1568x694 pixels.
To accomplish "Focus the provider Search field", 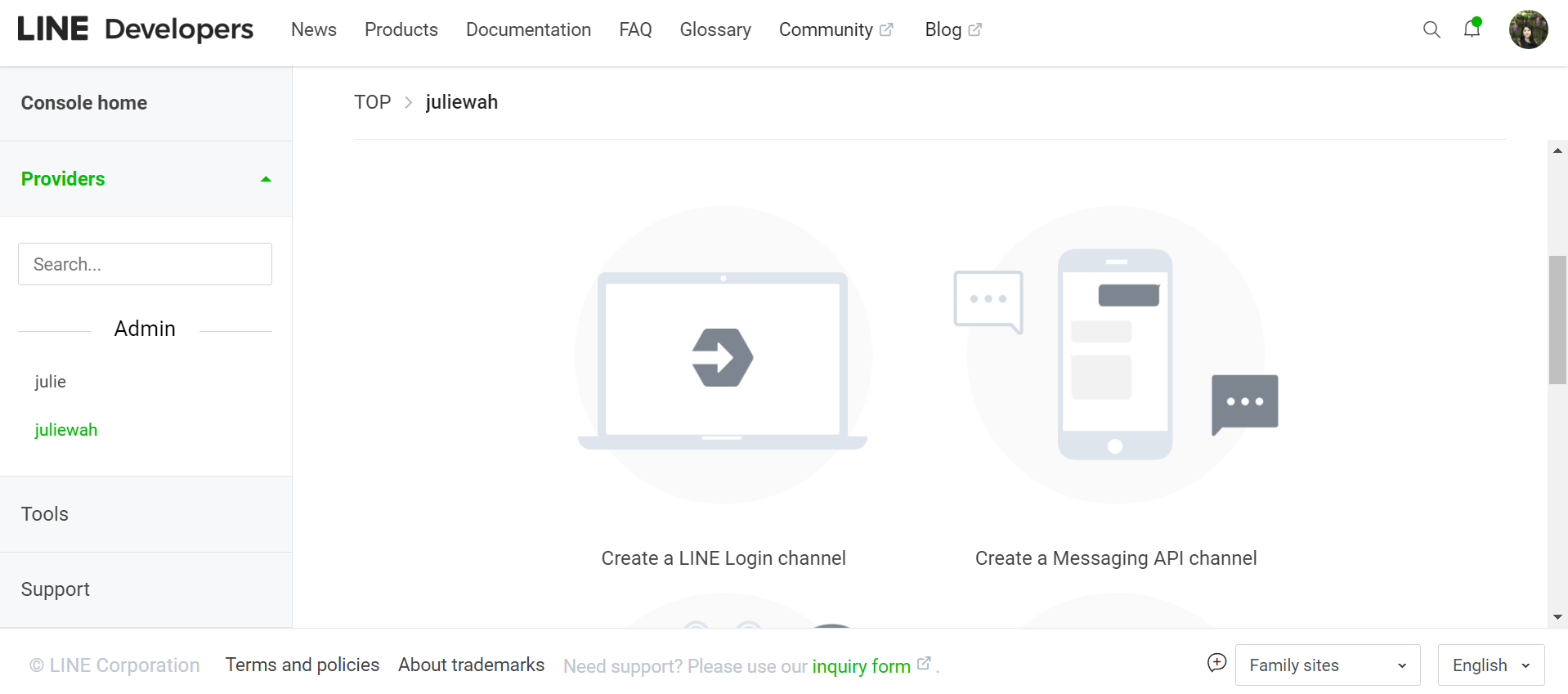I will click(x=145, y=264).
